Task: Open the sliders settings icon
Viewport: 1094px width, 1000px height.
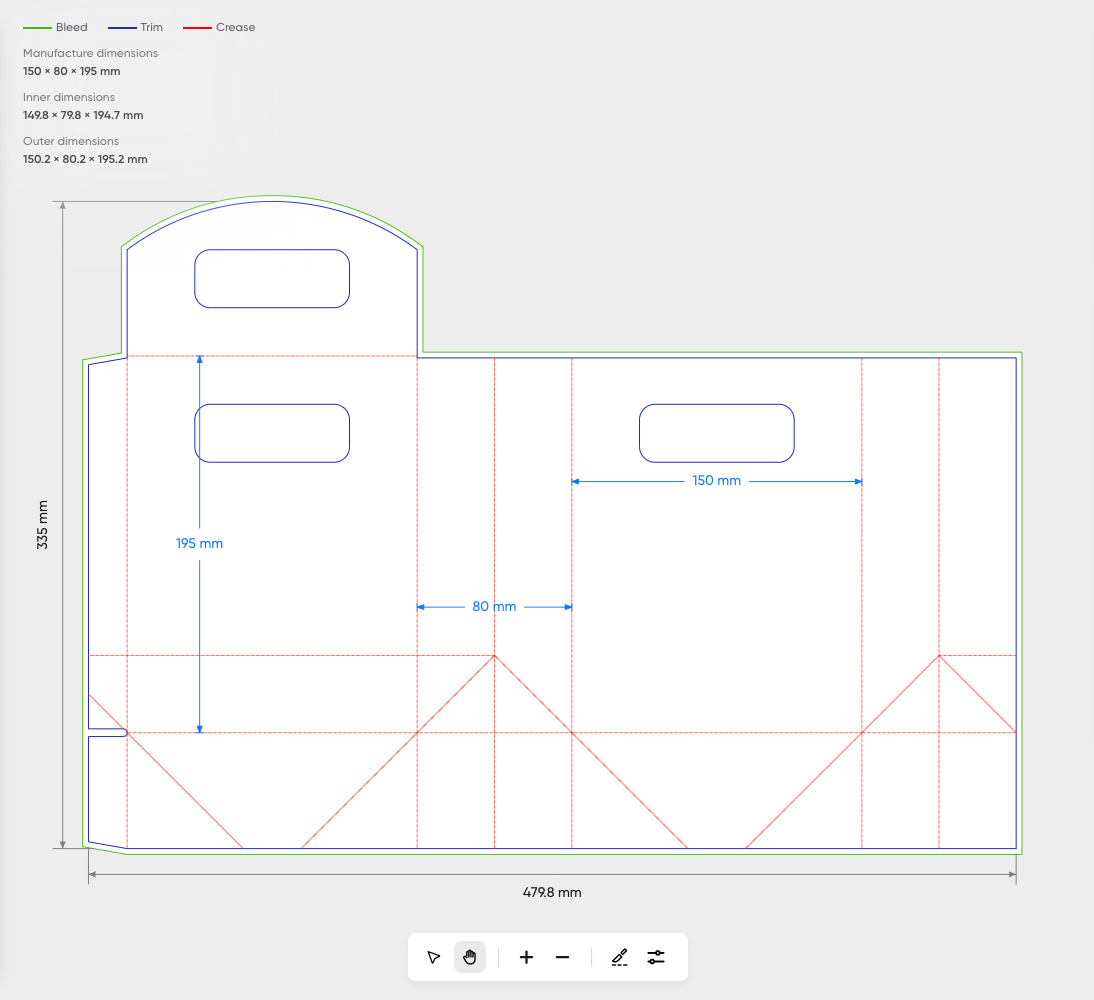Action: coord(656,957)
